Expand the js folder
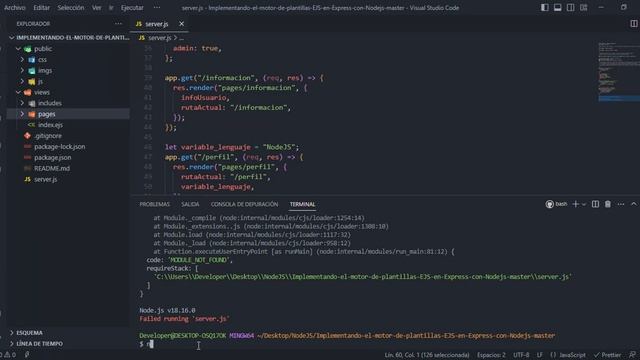This screenshot has height=360, width=640. 22,82
